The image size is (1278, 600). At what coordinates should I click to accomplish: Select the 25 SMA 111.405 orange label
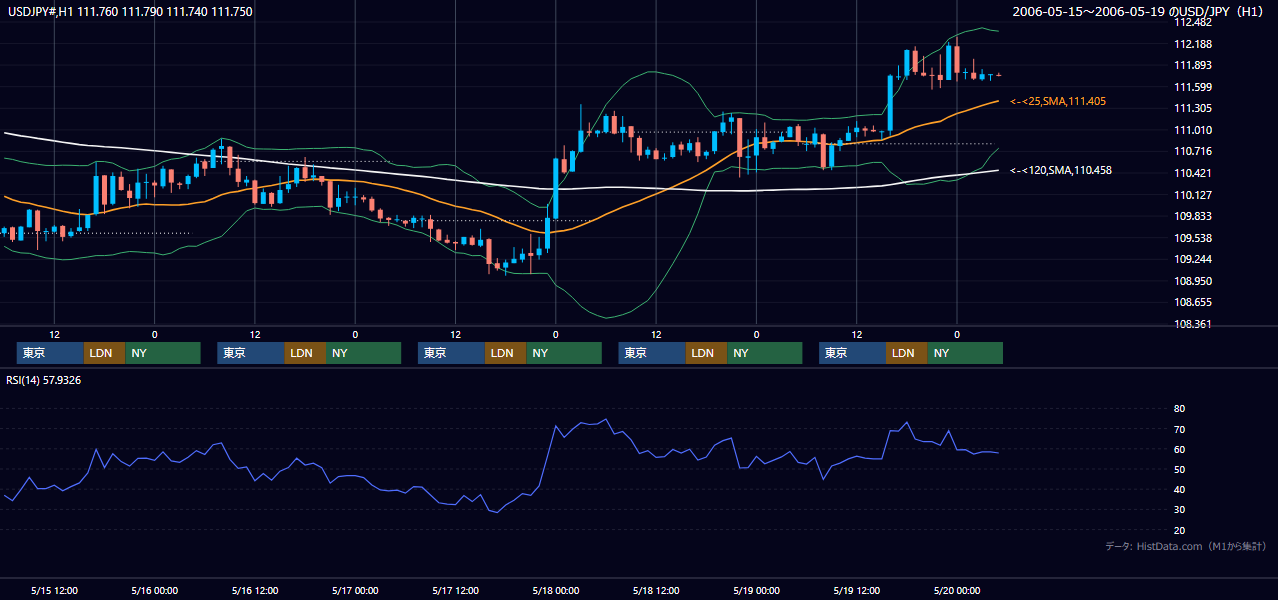click(x=1058, y=102)
